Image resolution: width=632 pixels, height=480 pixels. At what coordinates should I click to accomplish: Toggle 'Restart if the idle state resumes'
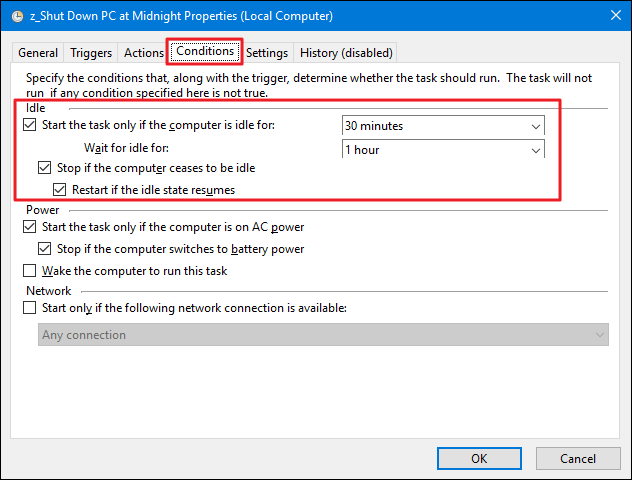point(60,189)
